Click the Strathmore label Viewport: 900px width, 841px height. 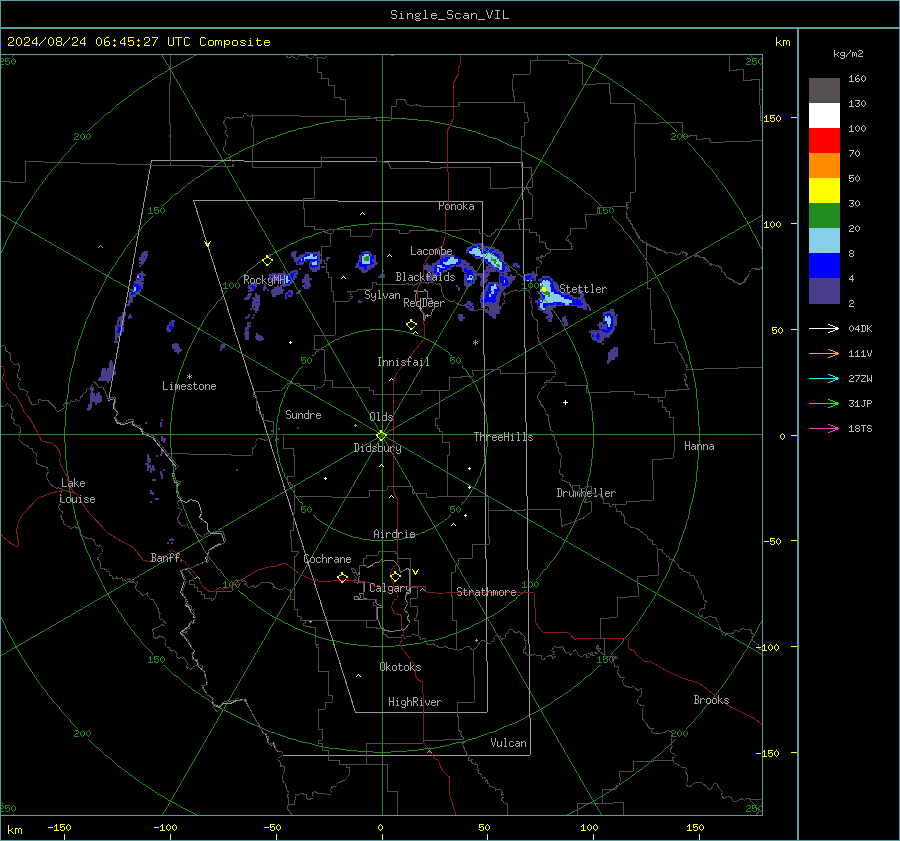(x=486, y=592)
